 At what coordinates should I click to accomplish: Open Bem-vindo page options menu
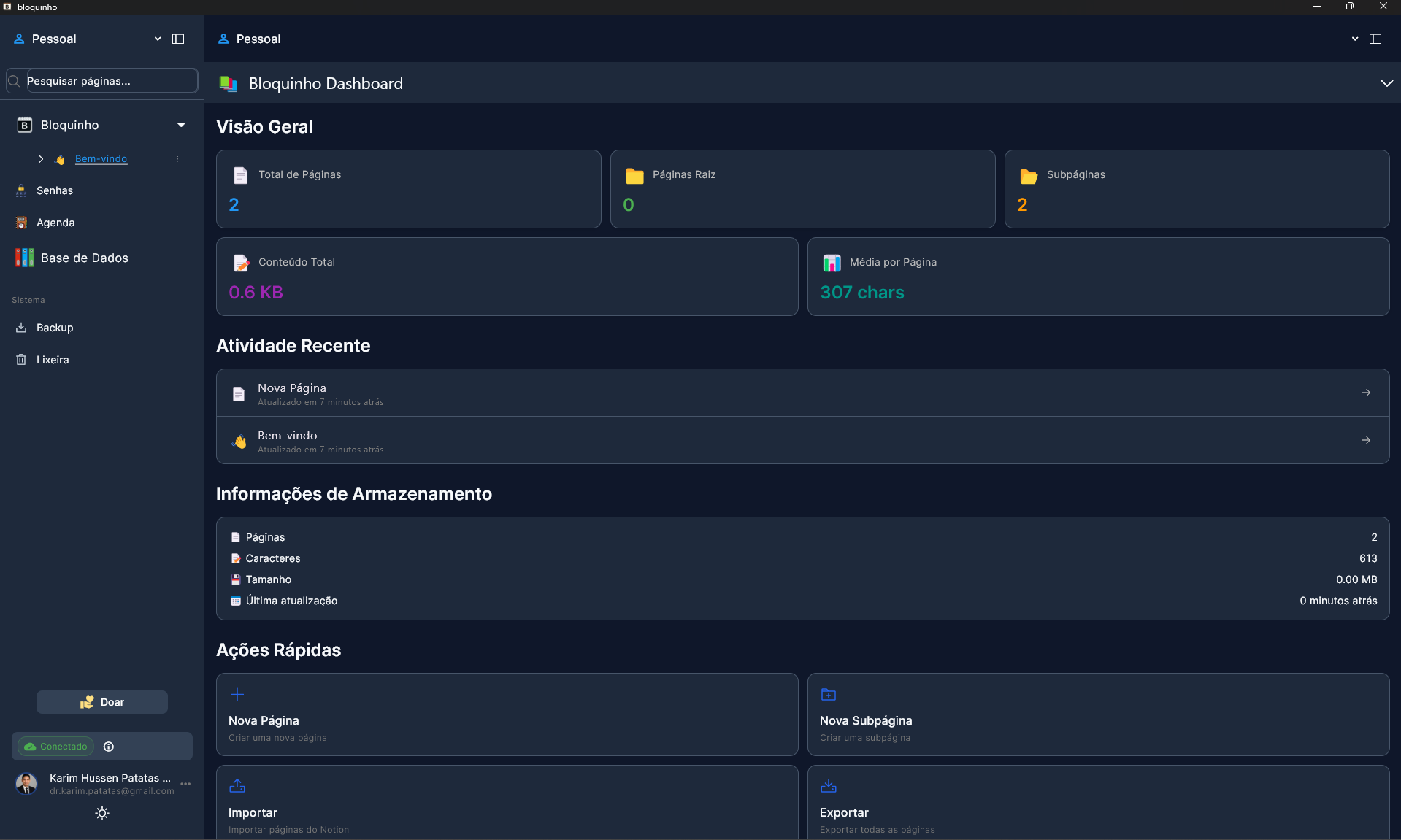[177, 159]
